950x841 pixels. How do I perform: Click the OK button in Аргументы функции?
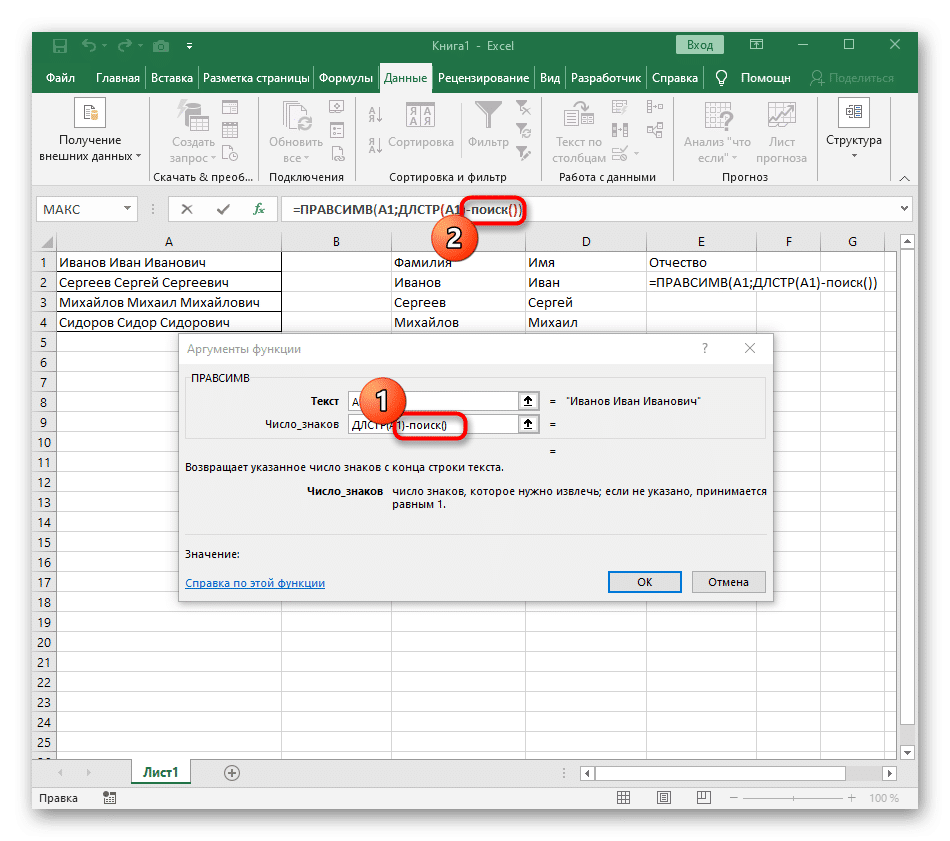(644, 581)
